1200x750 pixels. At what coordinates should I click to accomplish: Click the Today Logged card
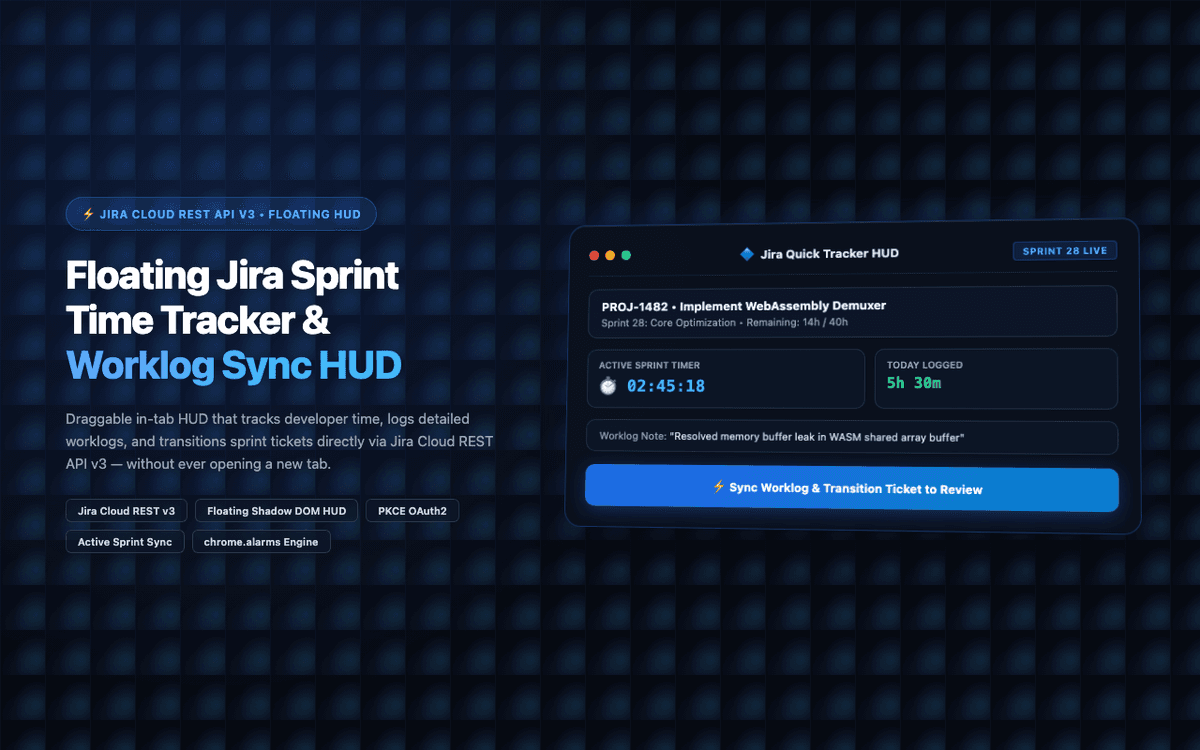click(996, 379)
